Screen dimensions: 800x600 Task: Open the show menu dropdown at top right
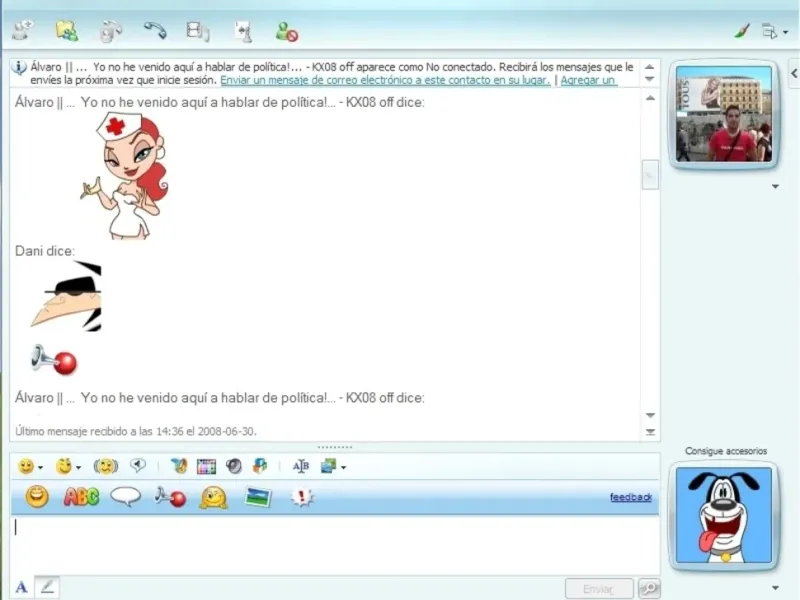pyautogui.click(x=774, y=32)
